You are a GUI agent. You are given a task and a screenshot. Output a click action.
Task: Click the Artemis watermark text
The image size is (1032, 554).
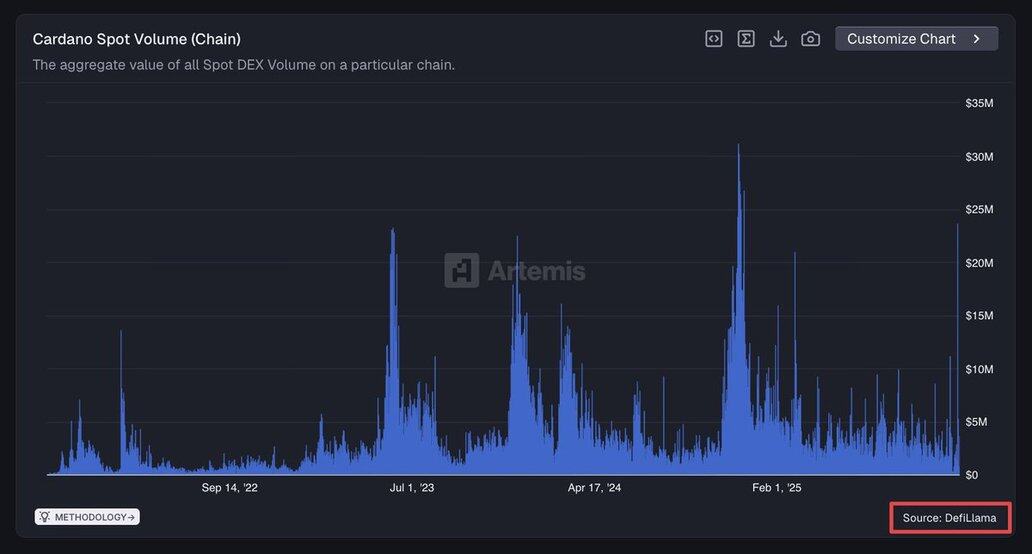pos(536,270)
